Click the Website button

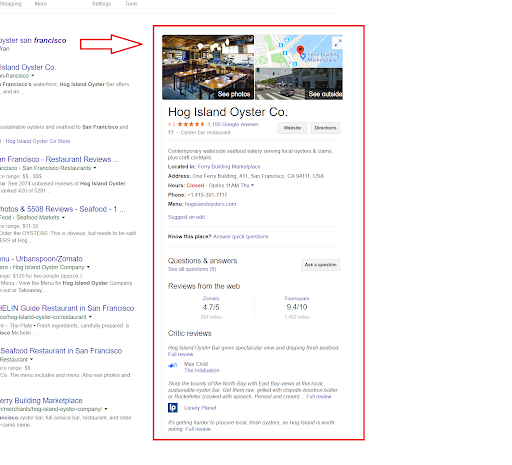pos(292,128)
